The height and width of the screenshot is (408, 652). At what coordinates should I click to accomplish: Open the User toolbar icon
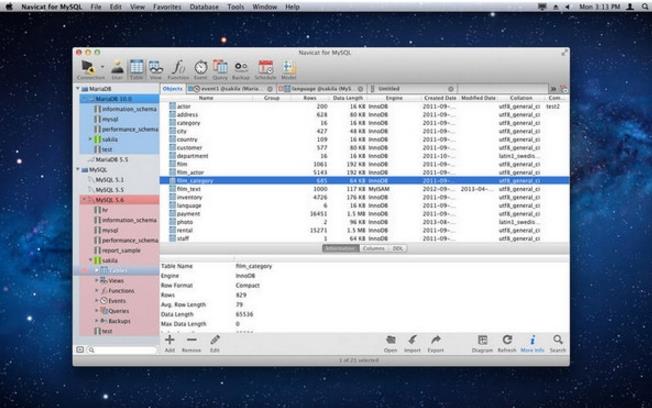[117, 67]
